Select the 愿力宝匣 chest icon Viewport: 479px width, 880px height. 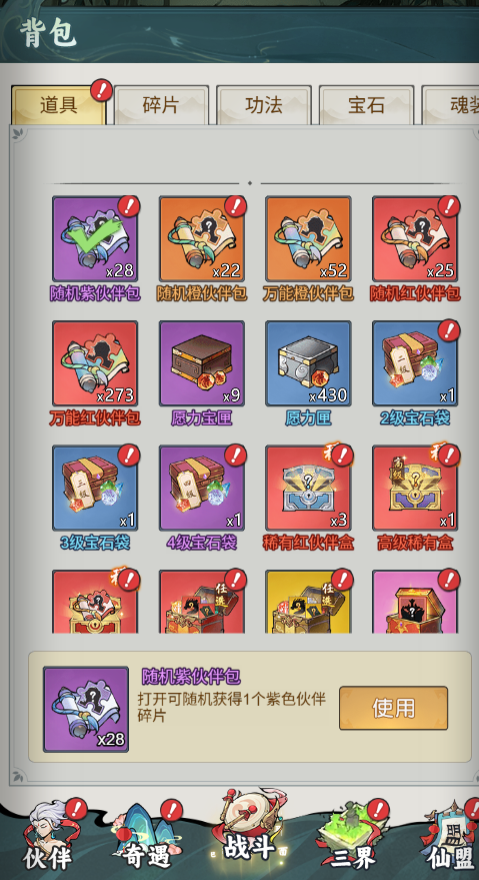pyautogui.click(x=202, y=363)
